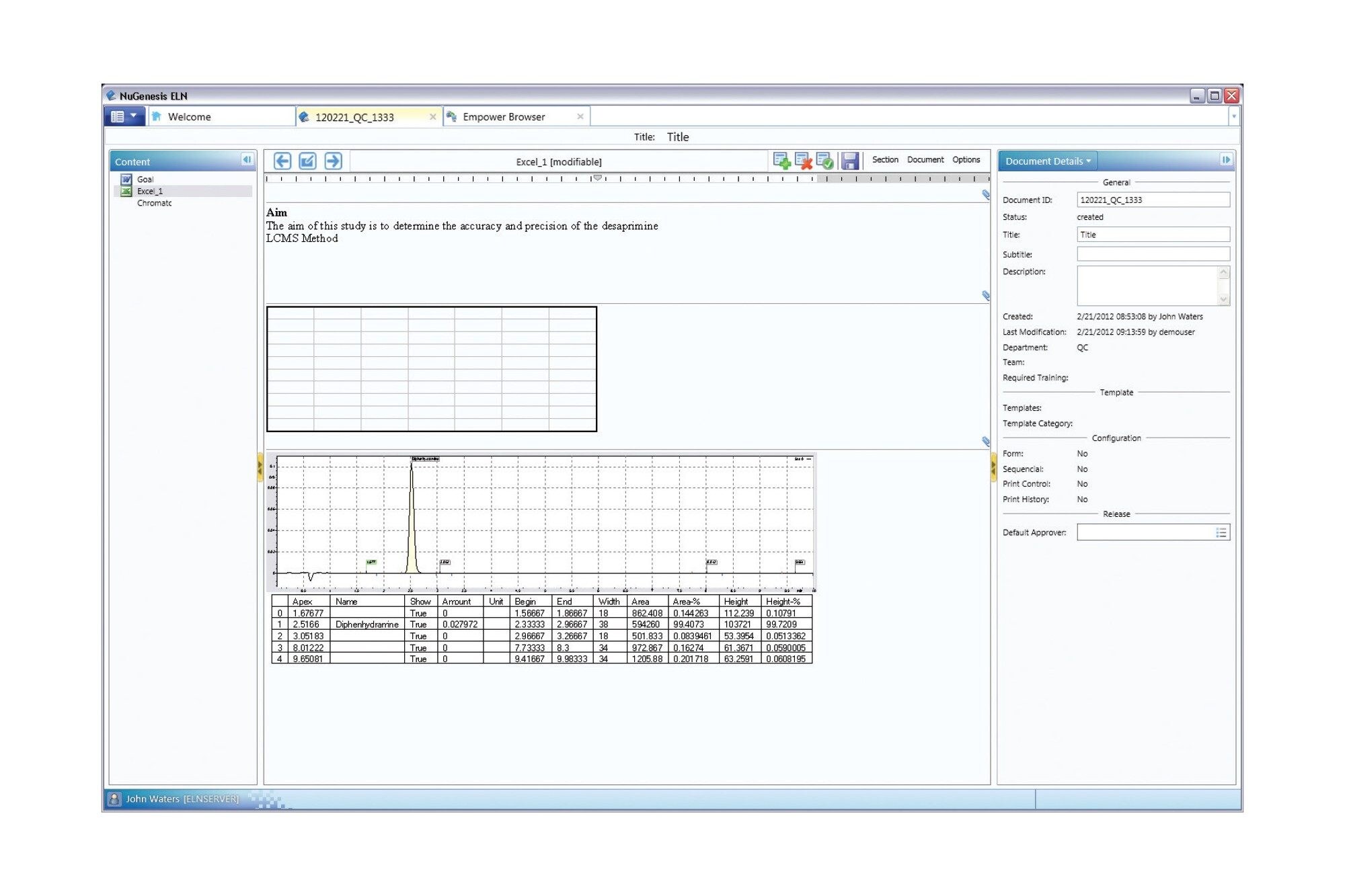Viewport: 1345px width, 896px height.
Task: Open the main menu dropdown button
Action: tap(124, 116)
